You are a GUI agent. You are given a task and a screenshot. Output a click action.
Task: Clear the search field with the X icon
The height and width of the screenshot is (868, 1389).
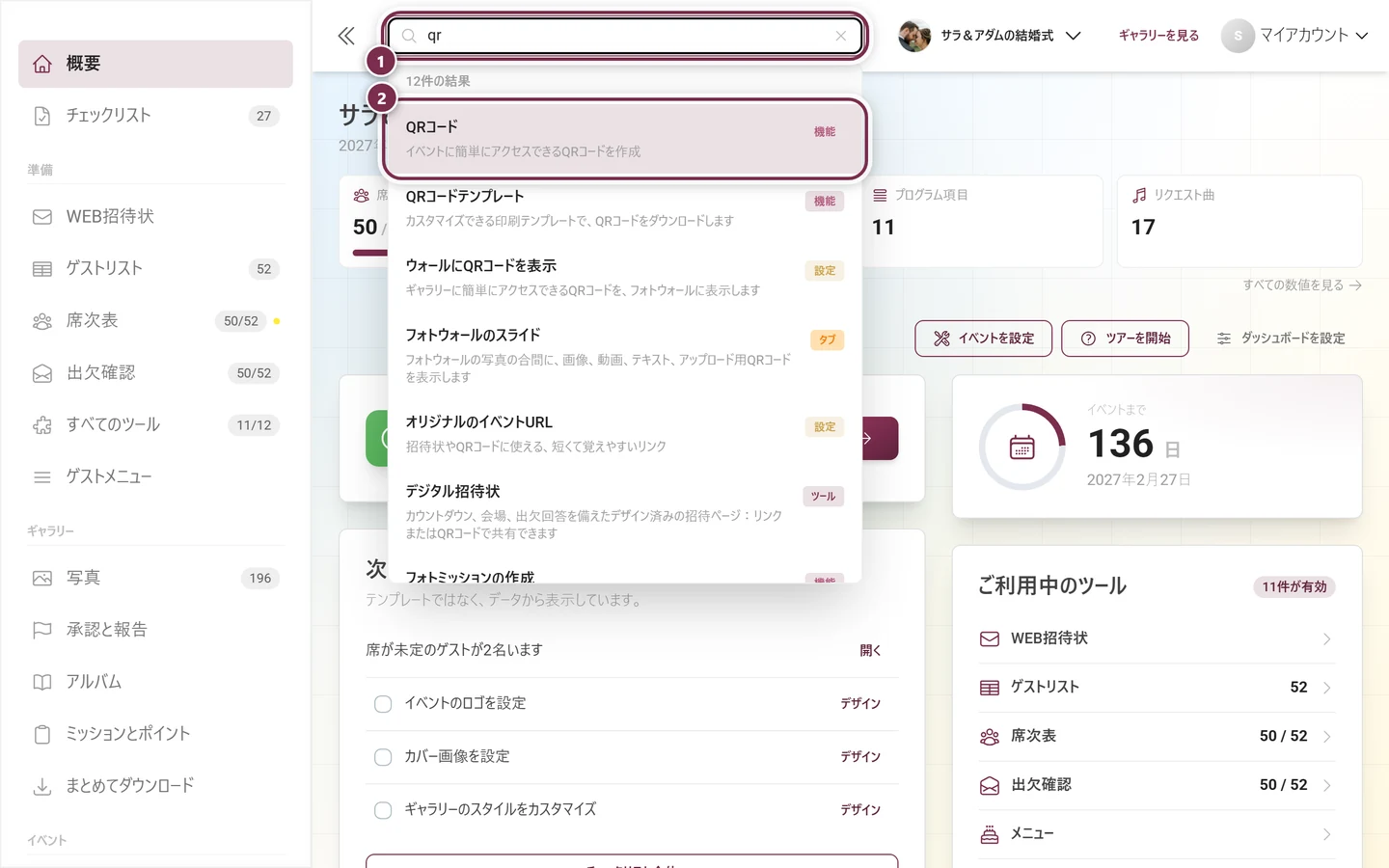841,36
